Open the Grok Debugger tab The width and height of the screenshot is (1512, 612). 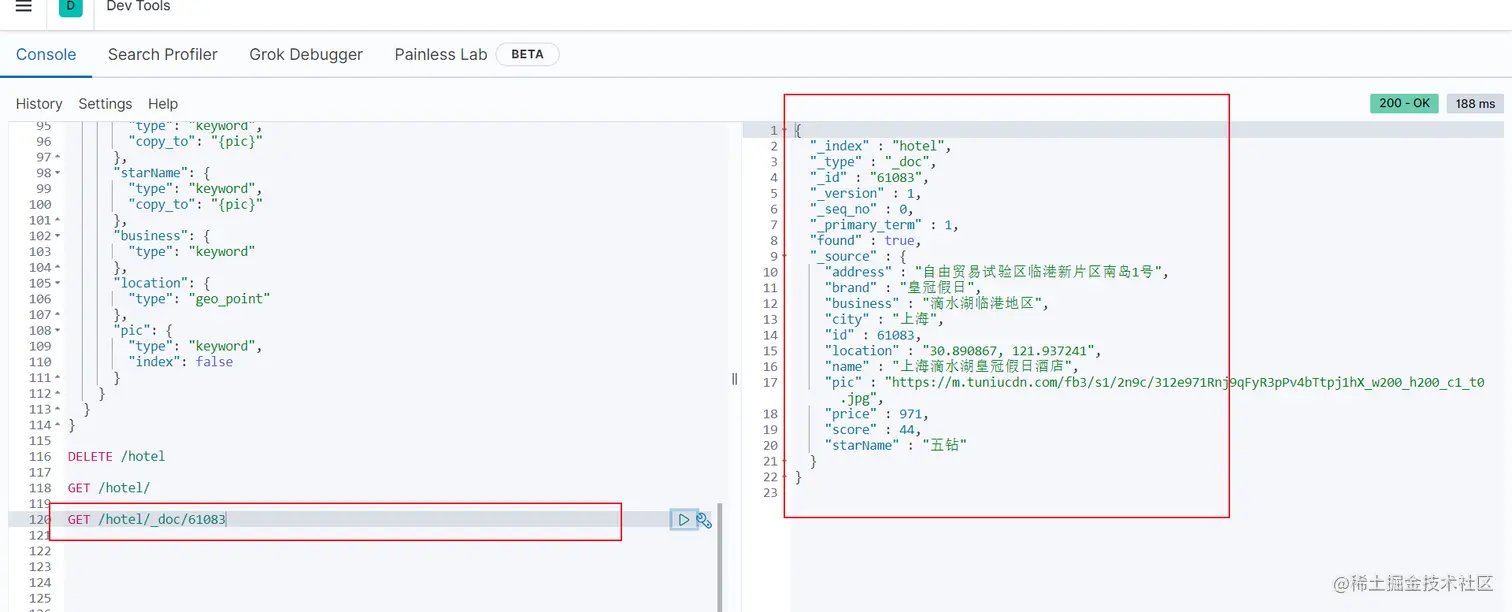click(306, 54)
